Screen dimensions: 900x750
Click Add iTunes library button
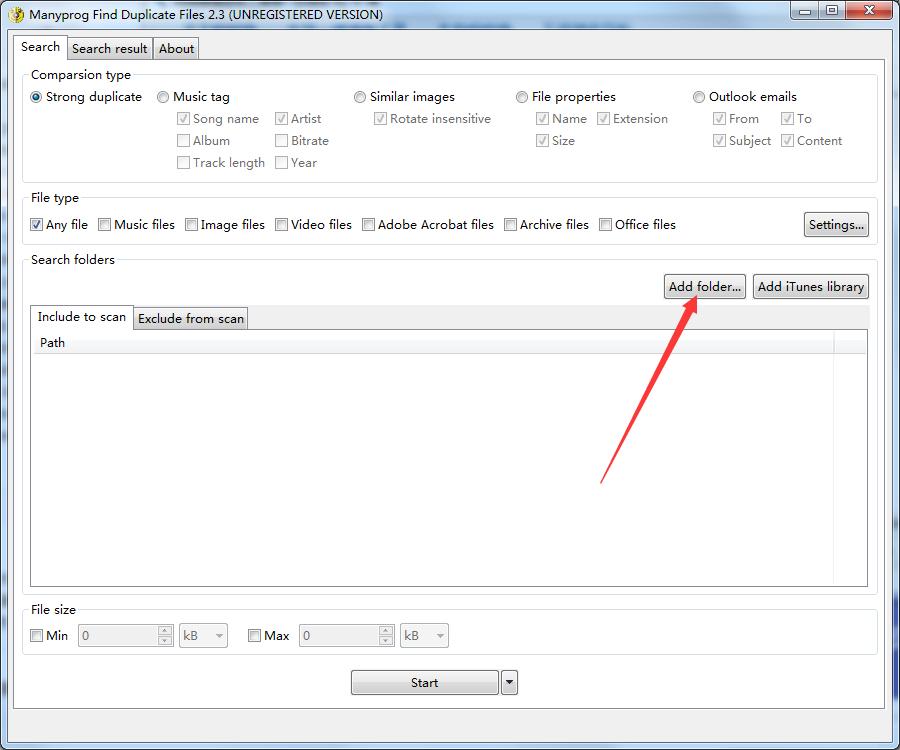tap(810, 286)
